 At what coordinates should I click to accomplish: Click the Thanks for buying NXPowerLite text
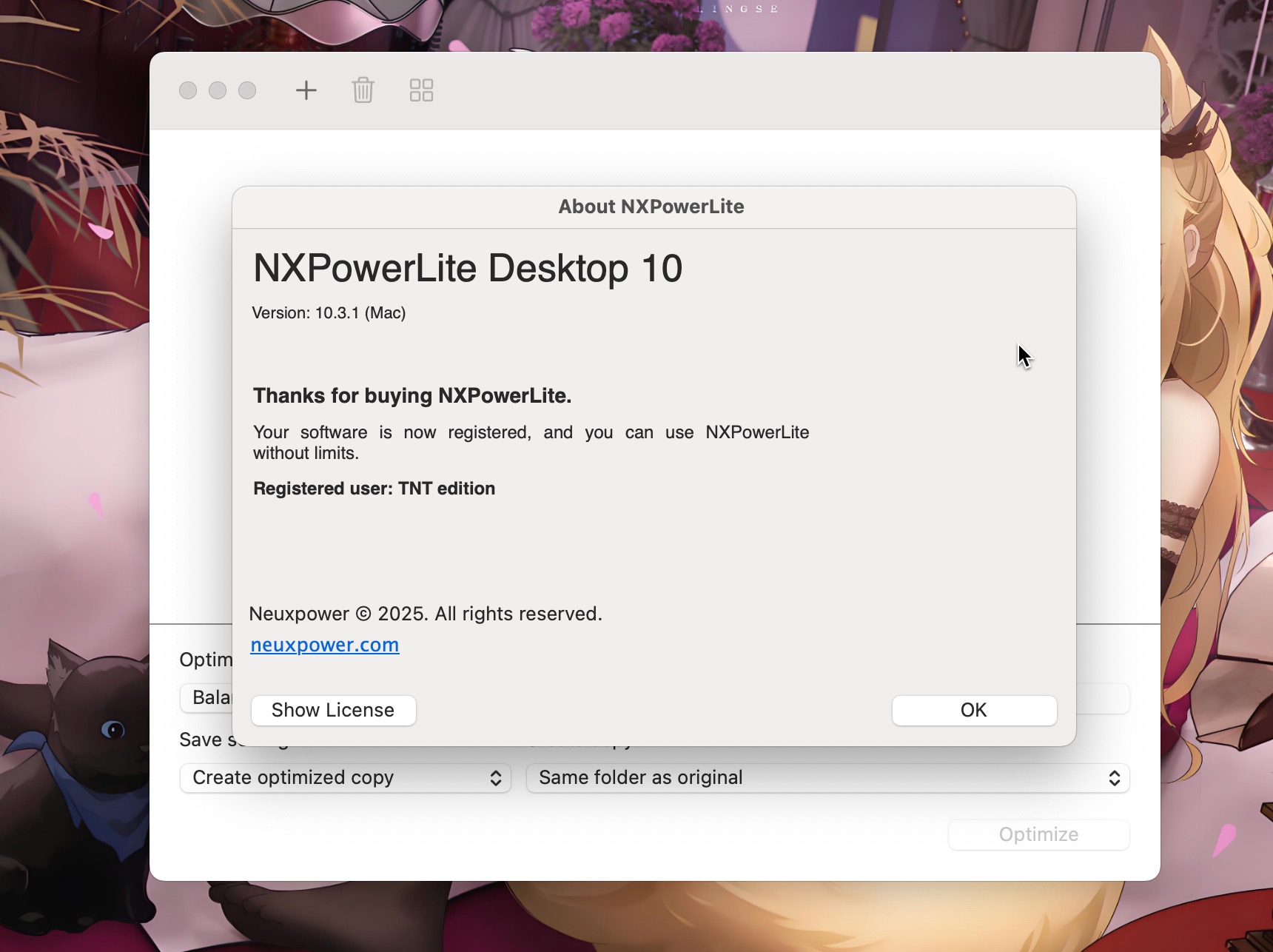pyautogui.click(x=412, y=396)
